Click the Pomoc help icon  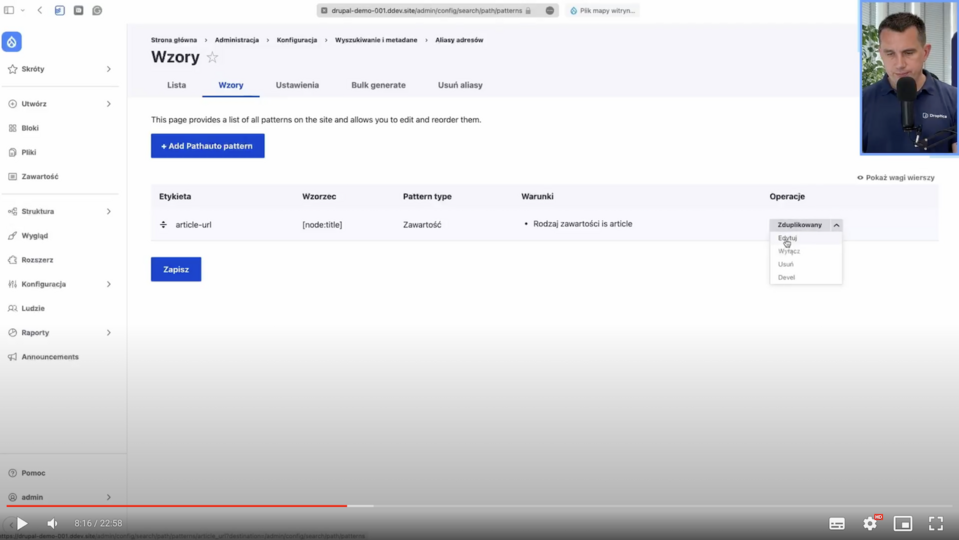12,473
